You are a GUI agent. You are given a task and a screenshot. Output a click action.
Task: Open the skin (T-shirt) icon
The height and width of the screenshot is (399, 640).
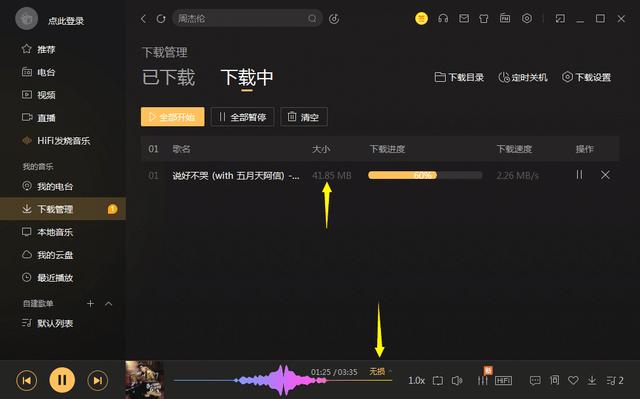coord(484,18)
